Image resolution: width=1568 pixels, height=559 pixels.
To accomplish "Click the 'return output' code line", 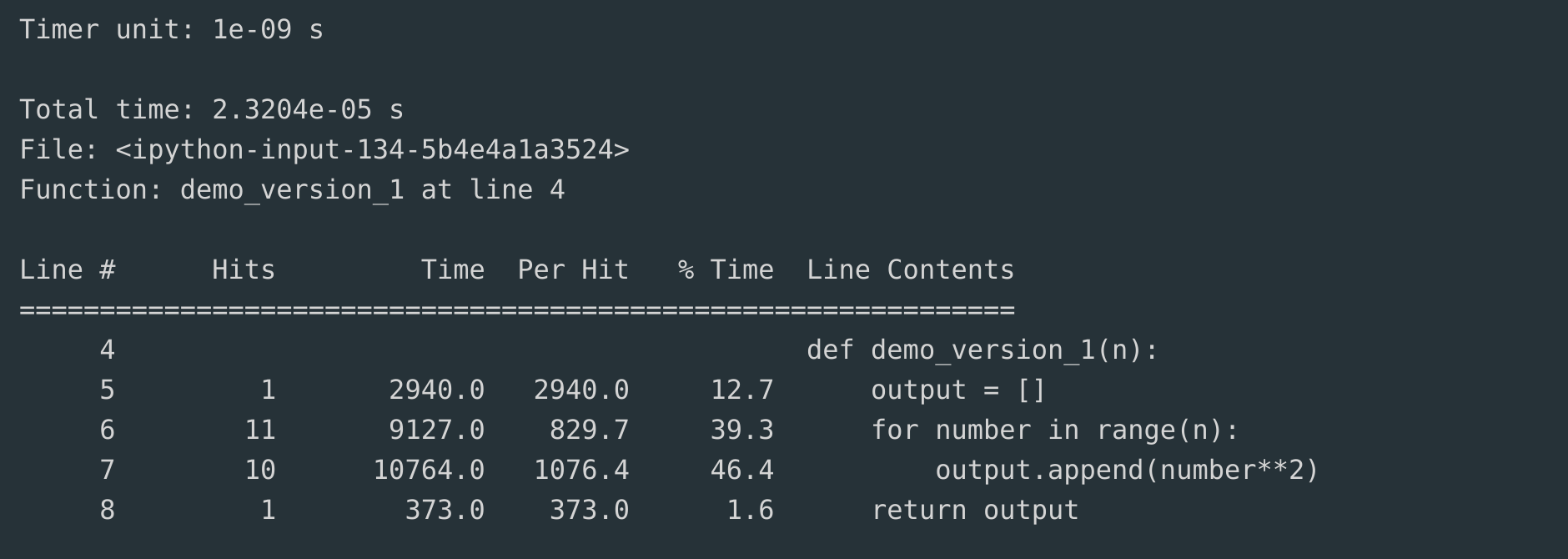I will [x=974, y=511].
